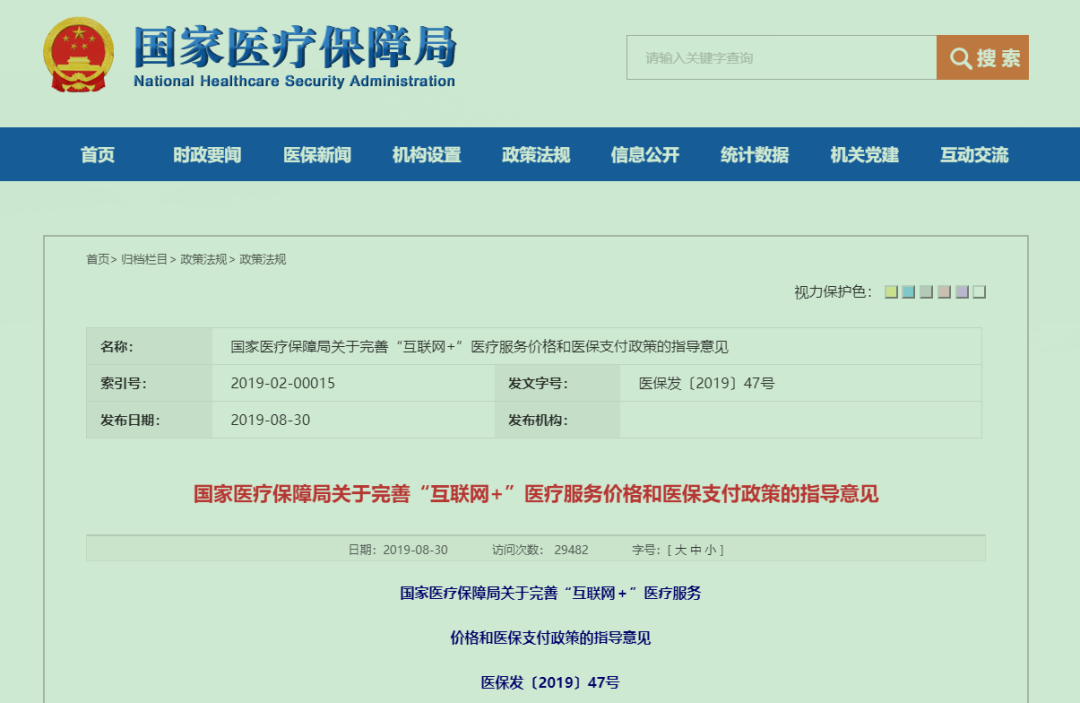The width and height of the screenshot is (1080, 703).
Task: Click the magnifier icon in the search button
Action: (960, 59)
